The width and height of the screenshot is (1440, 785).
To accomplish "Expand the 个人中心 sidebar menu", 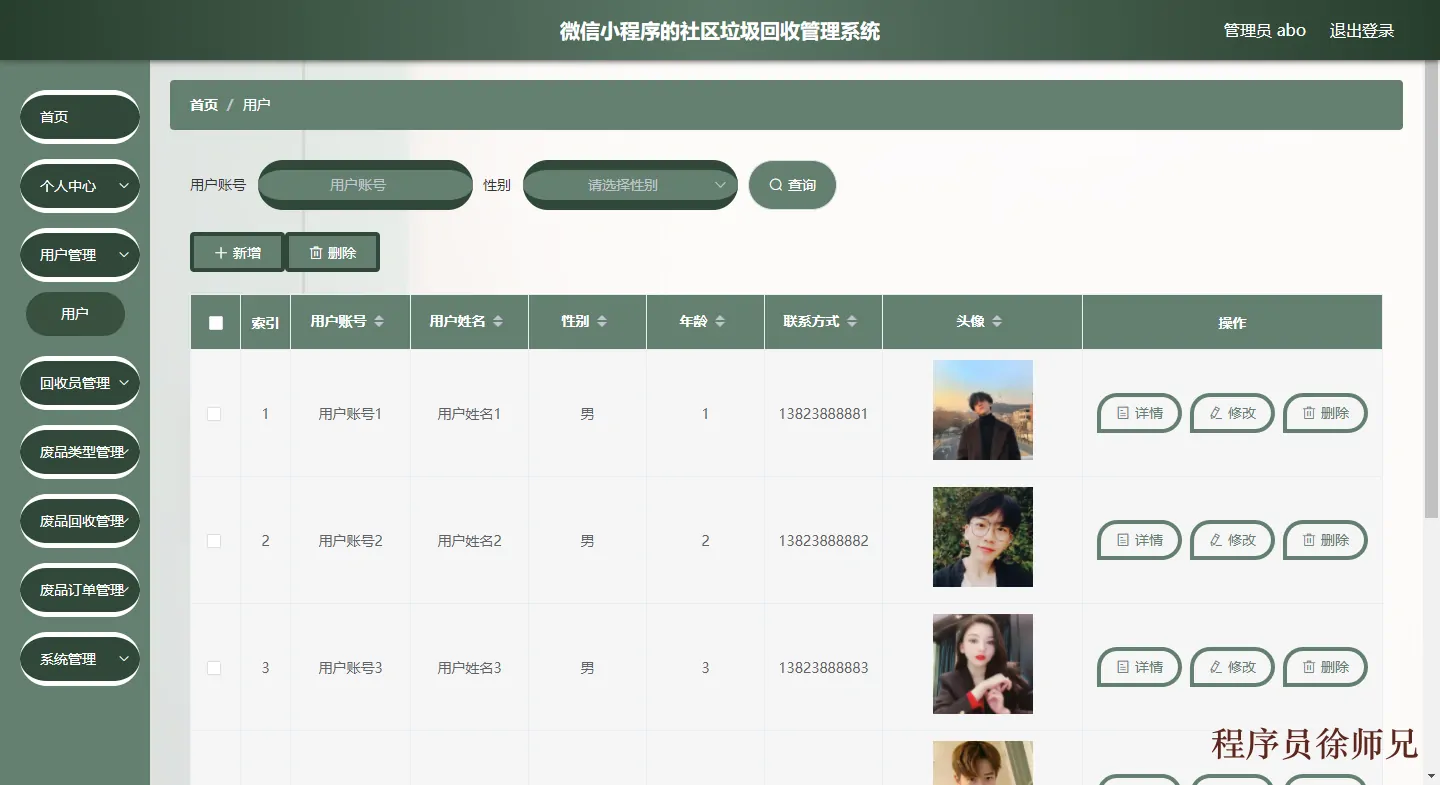I will click(x=80, y=186).
